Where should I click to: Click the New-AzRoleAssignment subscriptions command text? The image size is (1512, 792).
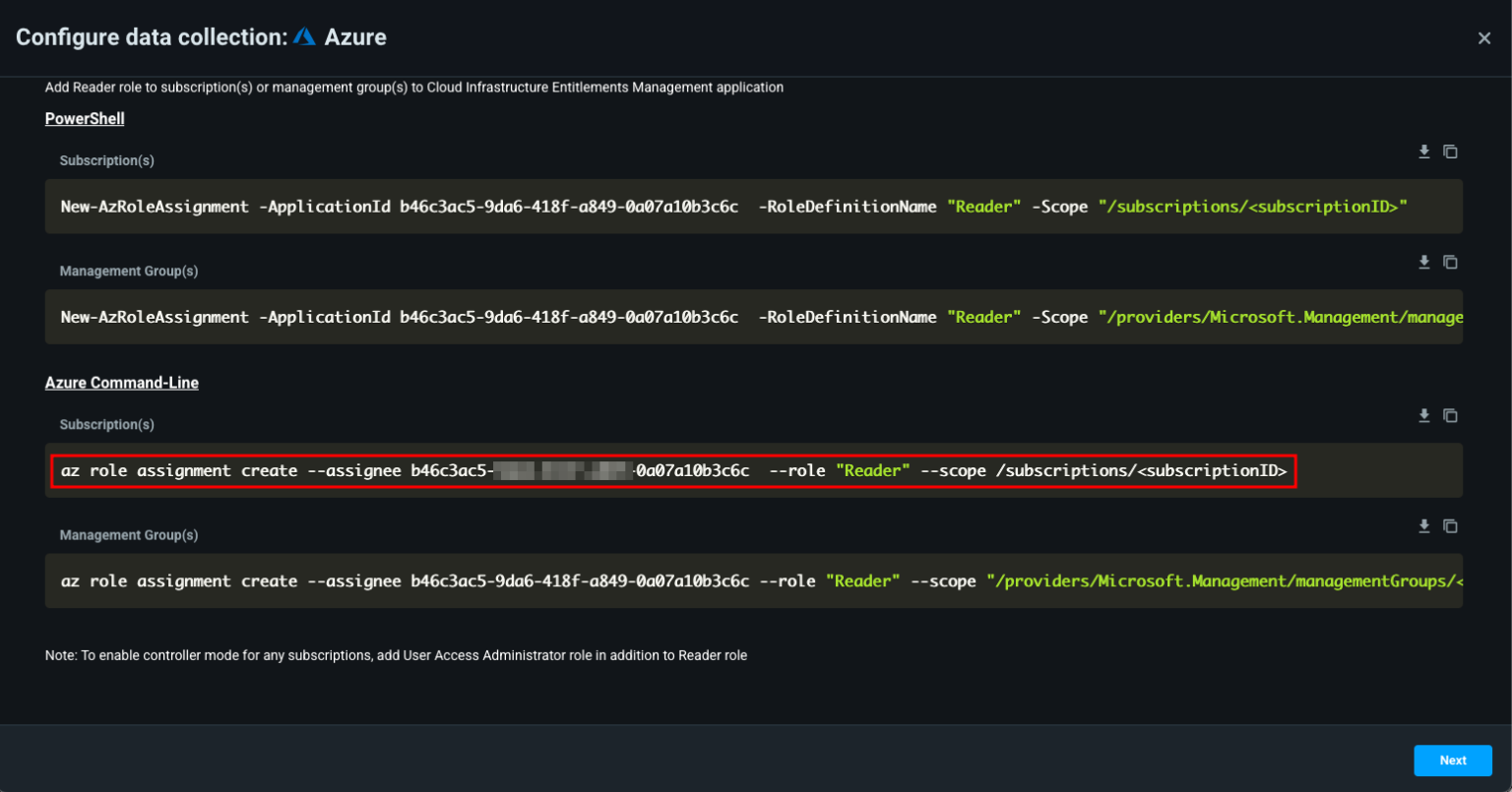[x=733, y=207]
